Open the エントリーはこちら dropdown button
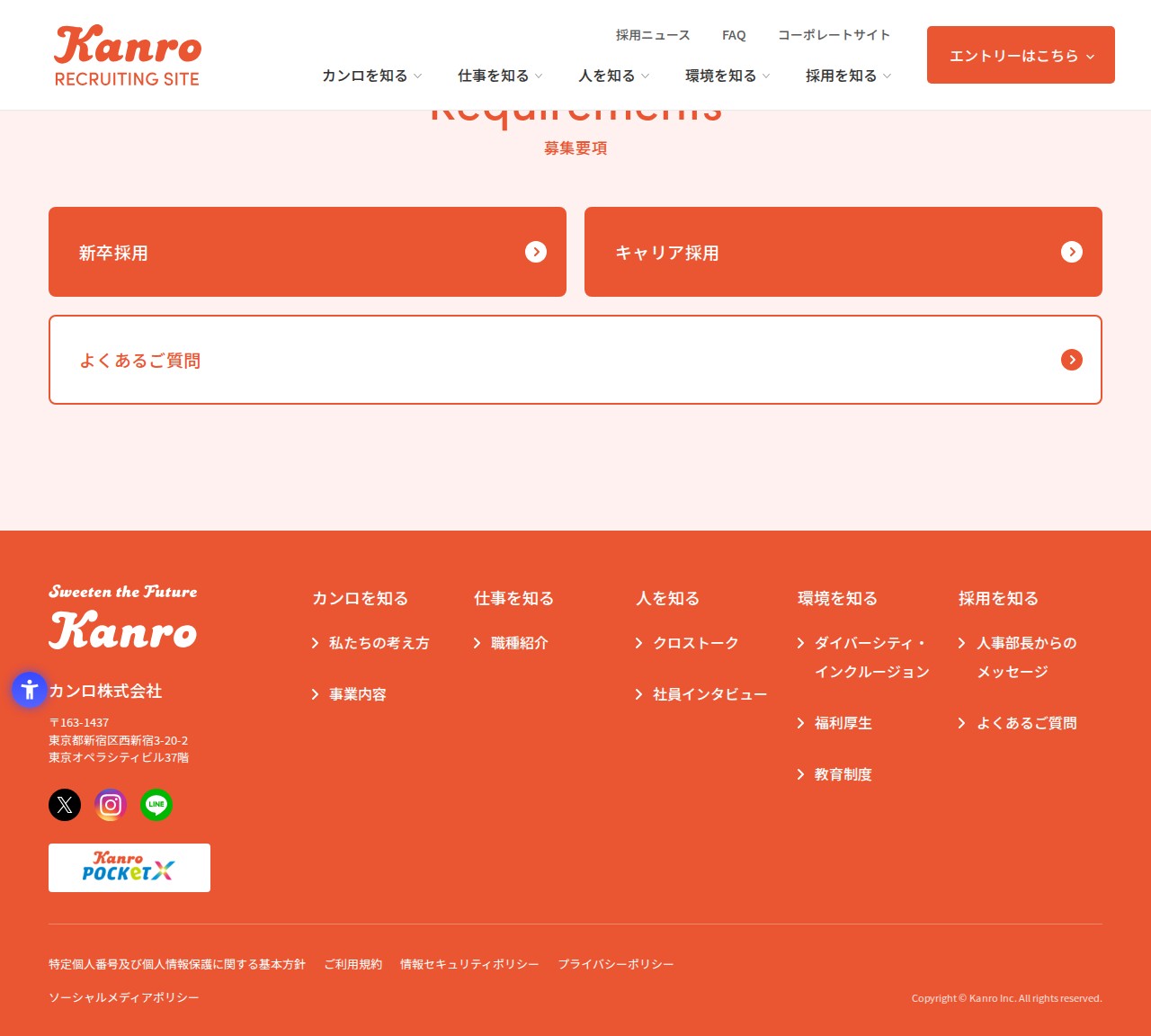The image size is (1151, 1036). (1021, 55)
